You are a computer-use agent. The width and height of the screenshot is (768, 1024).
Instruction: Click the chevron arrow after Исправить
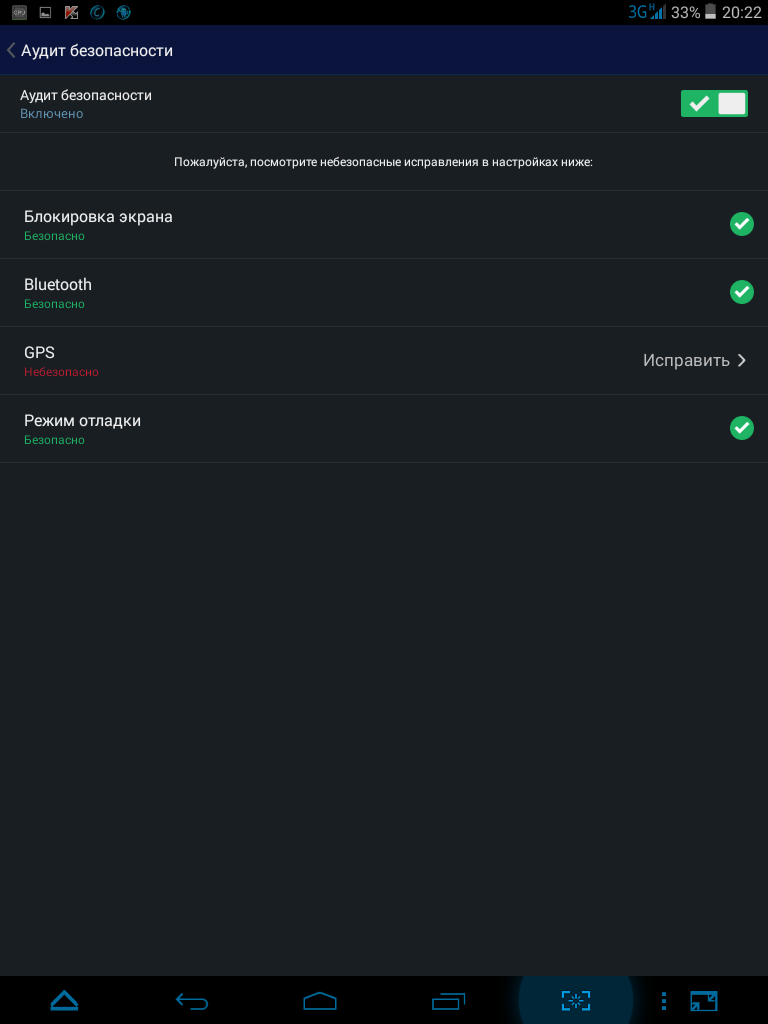click(x=741, y=360)
